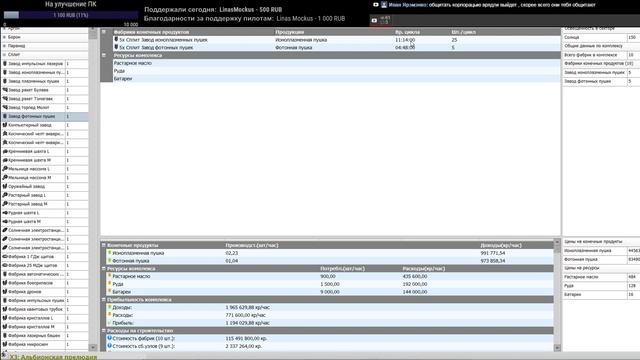The image size is (640, 360).
Task: Click the icon beside Завод фотонных пушек in left list
Action: [5, 116]
